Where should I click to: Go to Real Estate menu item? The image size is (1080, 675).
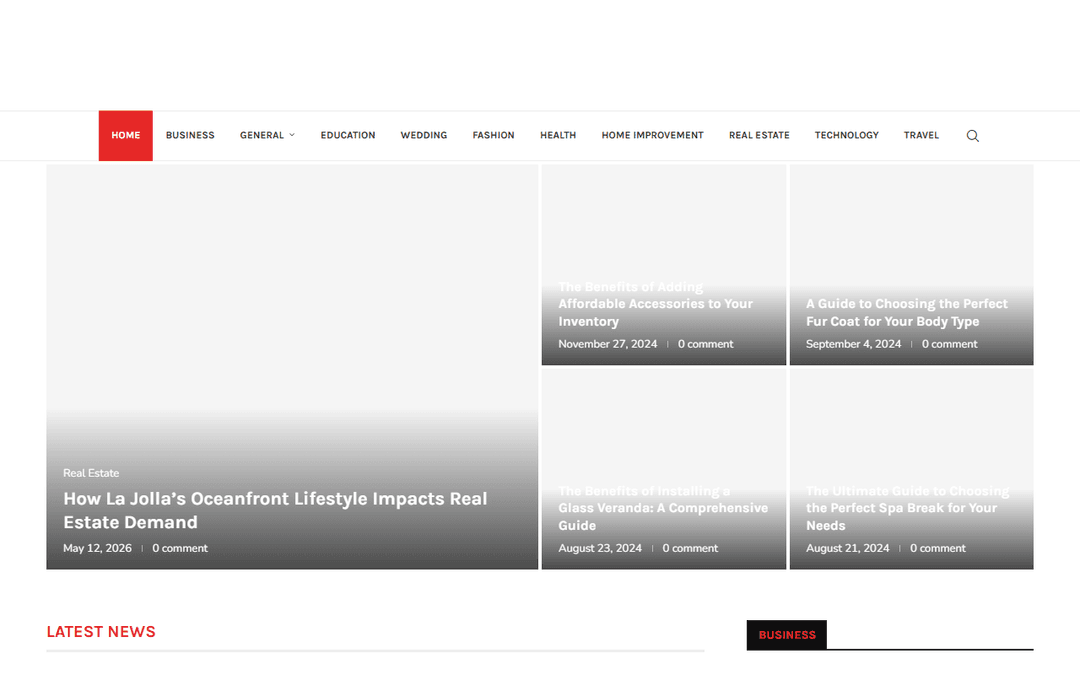point(759,136)
